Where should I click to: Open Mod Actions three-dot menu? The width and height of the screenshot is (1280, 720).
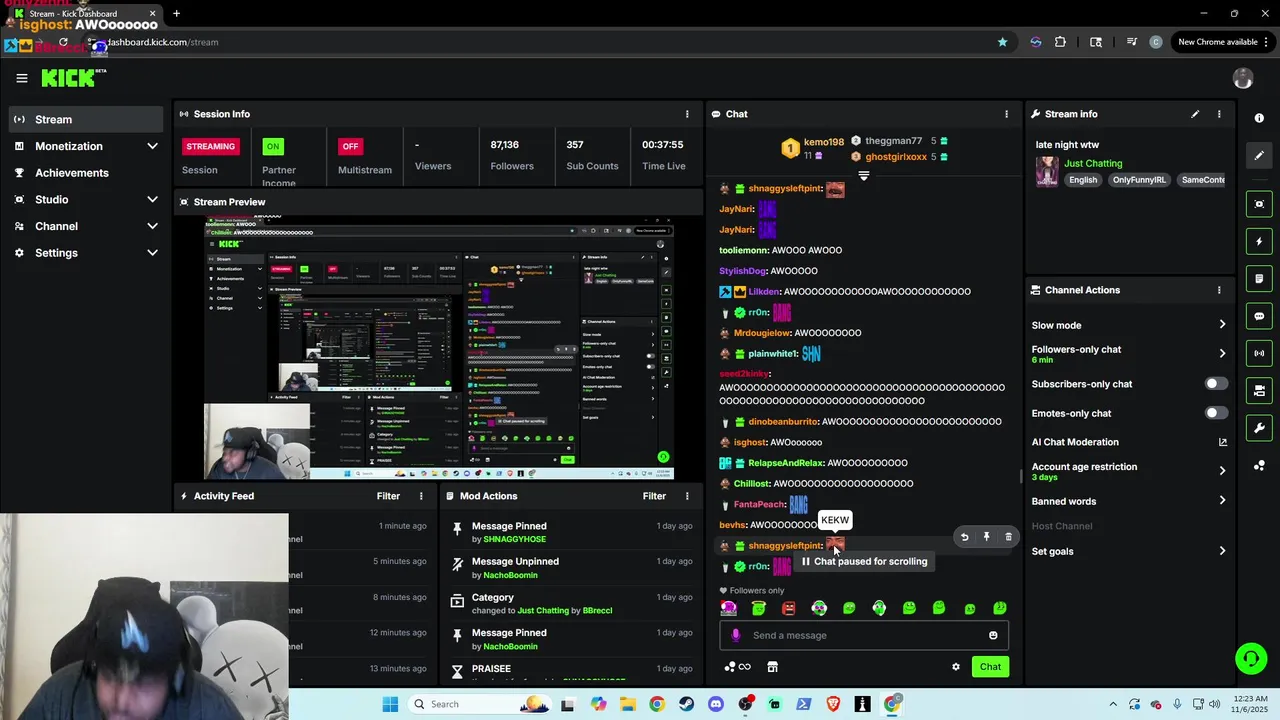[687, 496]
